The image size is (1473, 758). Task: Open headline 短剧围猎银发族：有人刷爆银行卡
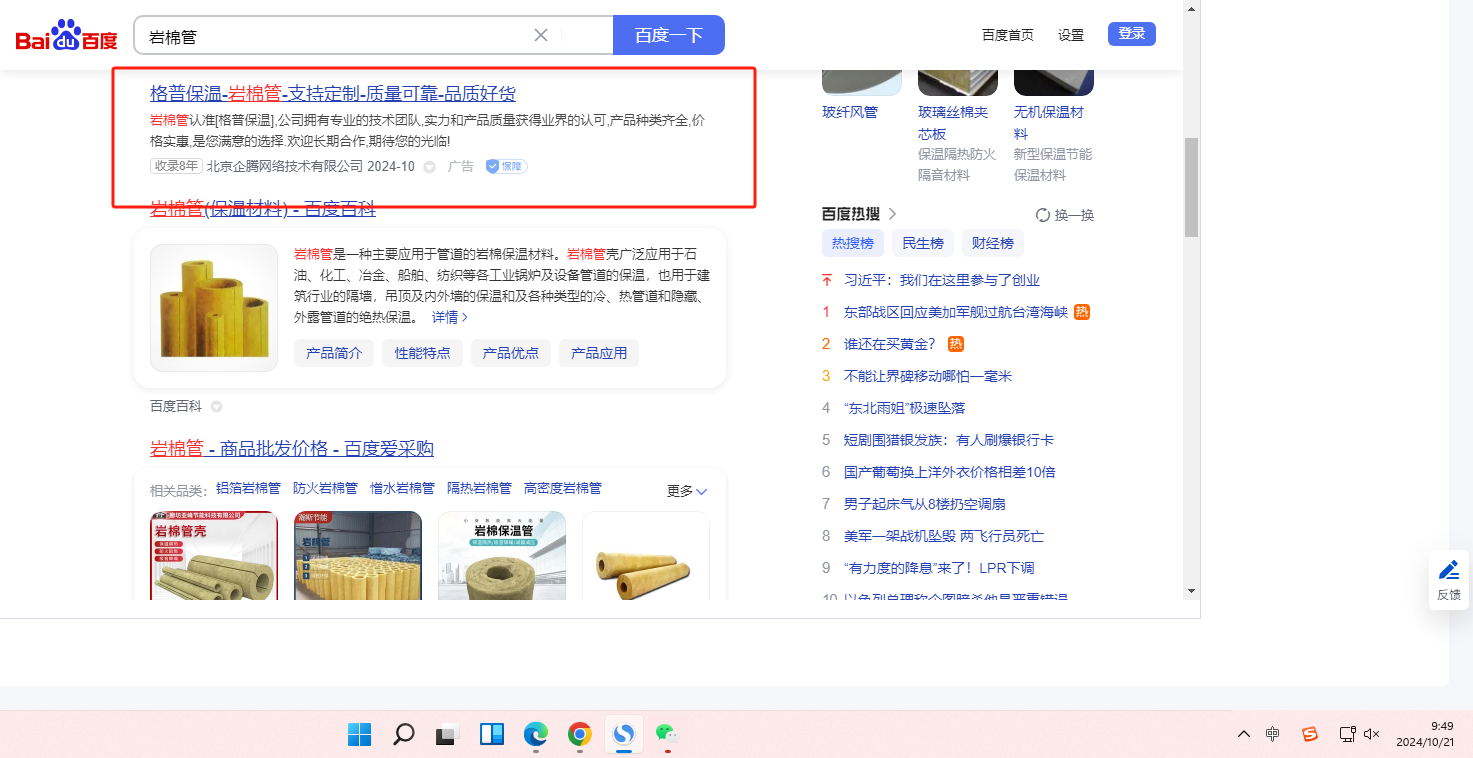pyautogui.click(x=949, y=440)
